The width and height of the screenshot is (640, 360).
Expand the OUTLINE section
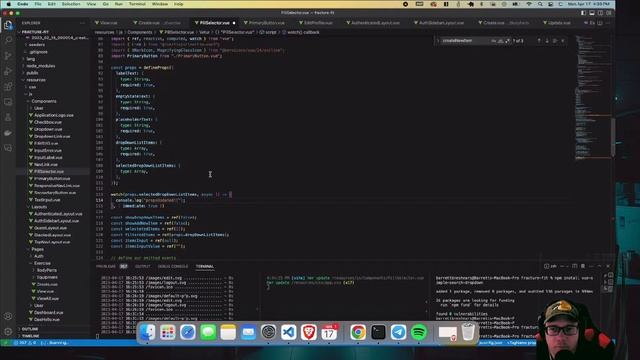[29, 329]
